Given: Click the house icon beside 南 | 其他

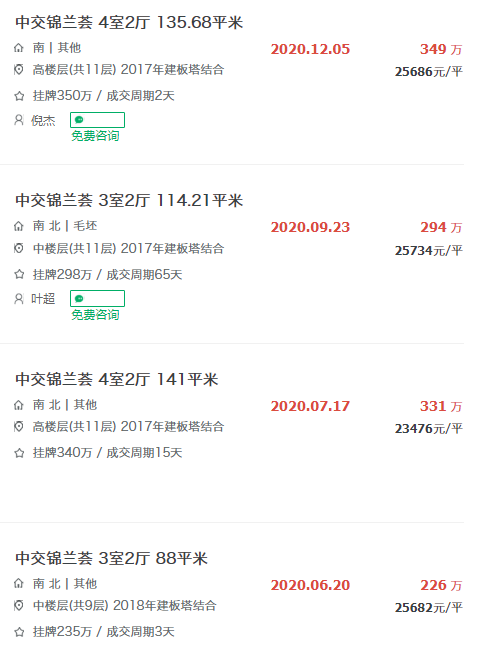Looking at the screenshot, I should [19, 48].
